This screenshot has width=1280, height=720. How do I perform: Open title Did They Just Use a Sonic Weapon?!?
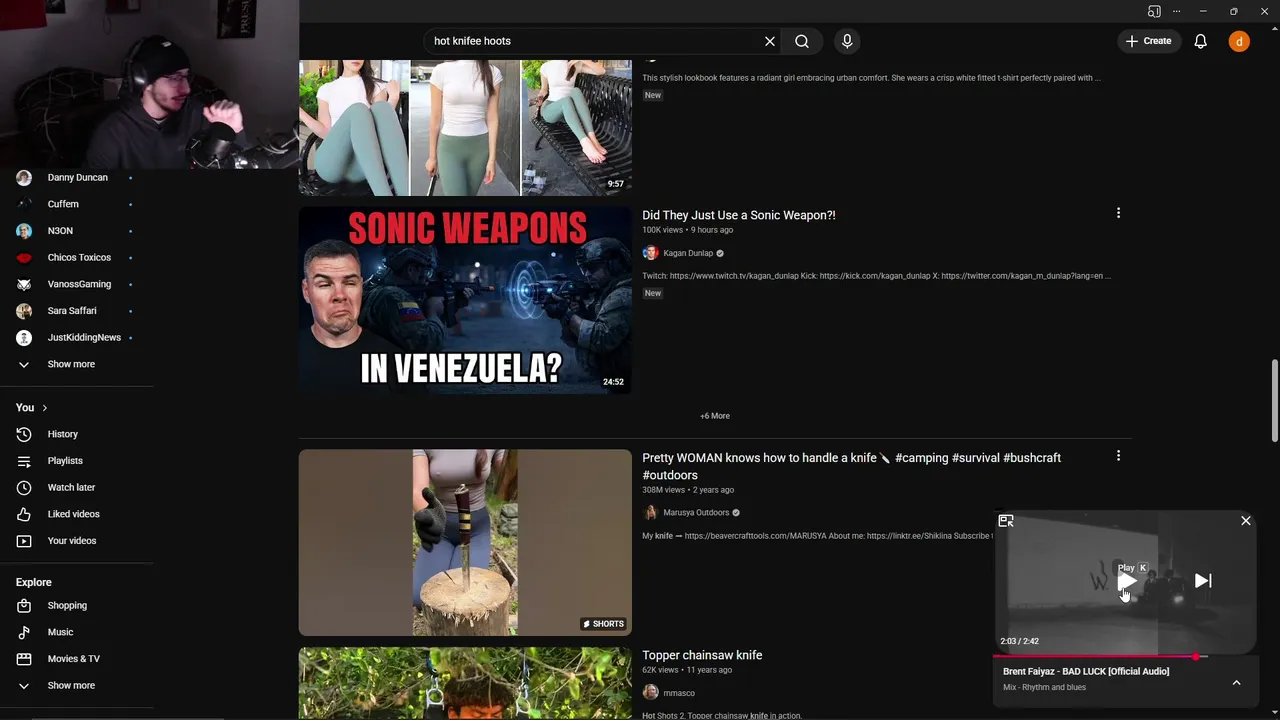point(739,215)
